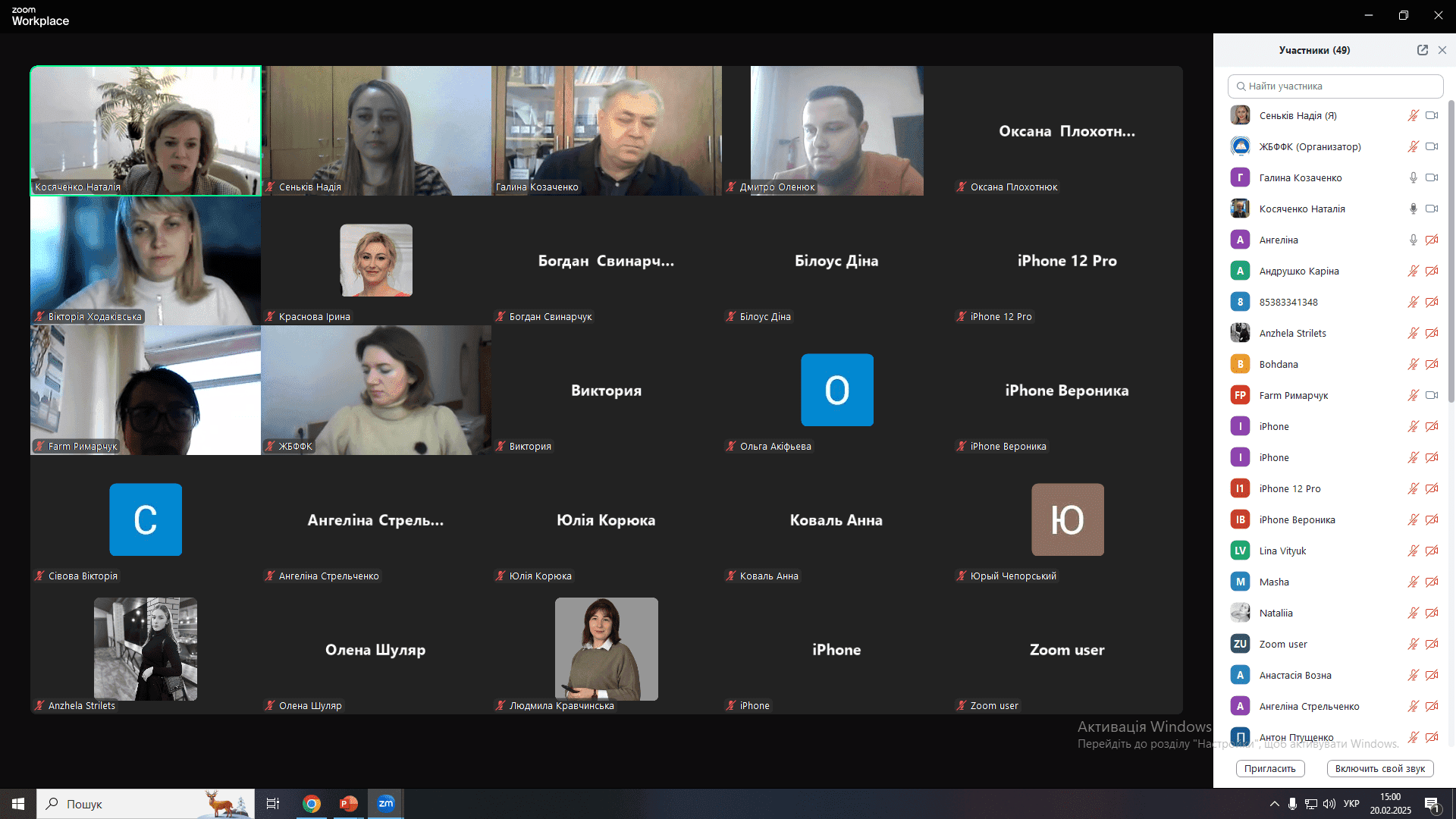Click muted mic icon next to Bohdana
1456x819 pixels.
click(x=1413, y=364)
